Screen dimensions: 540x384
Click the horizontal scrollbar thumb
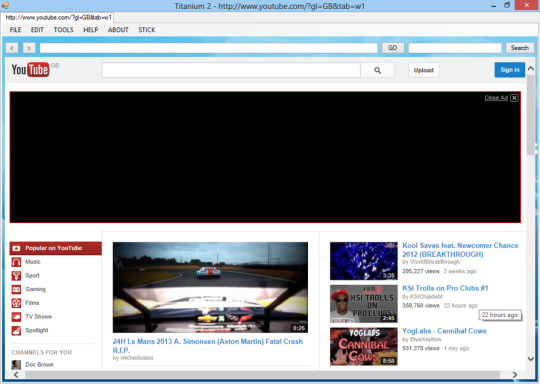click(262, 374)
